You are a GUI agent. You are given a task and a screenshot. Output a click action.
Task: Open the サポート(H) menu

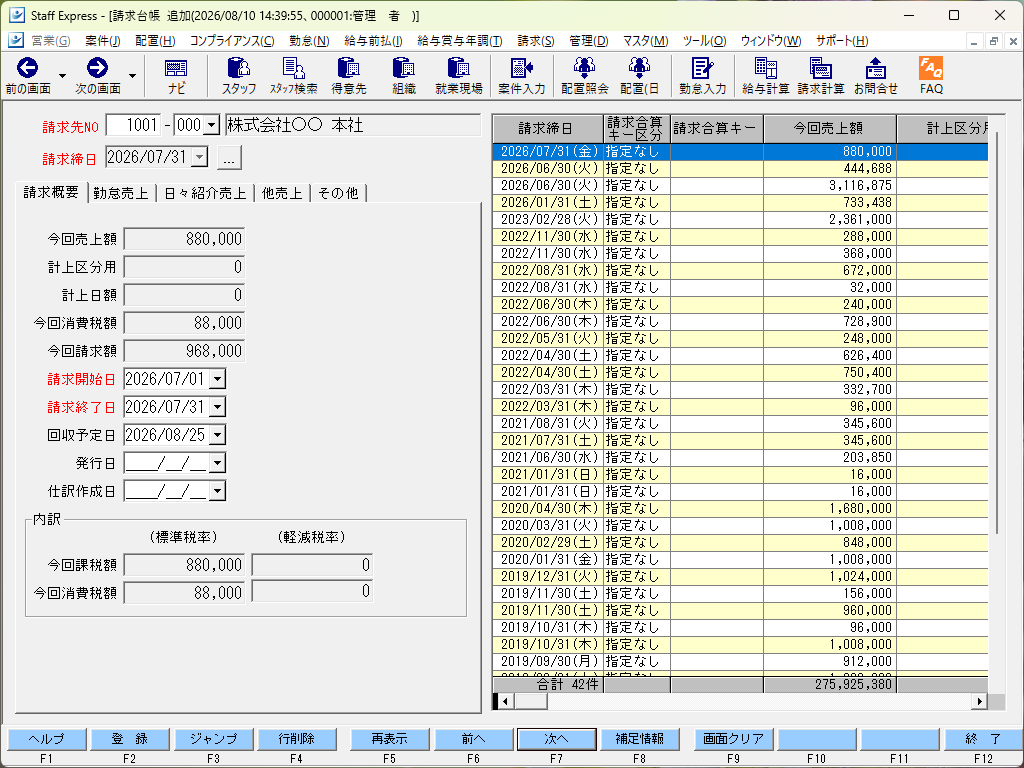click(x=842, y=40)
